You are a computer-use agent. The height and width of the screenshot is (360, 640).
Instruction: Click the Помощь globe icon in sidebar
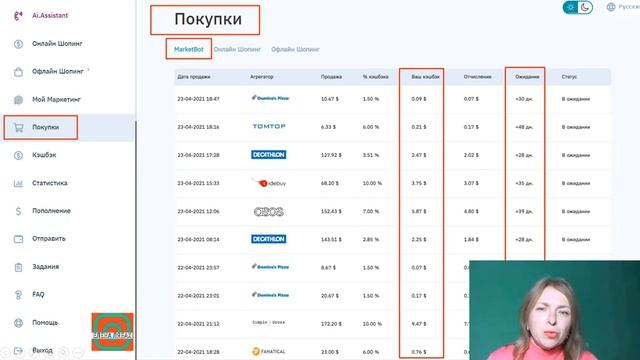coord(18,323)
